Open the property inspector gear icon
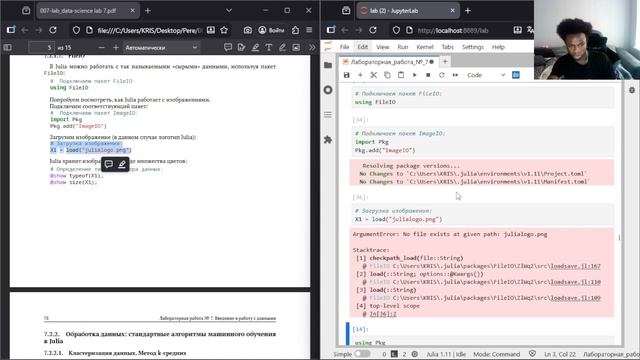Screen dimensions: 640x360 pos(632,90)
